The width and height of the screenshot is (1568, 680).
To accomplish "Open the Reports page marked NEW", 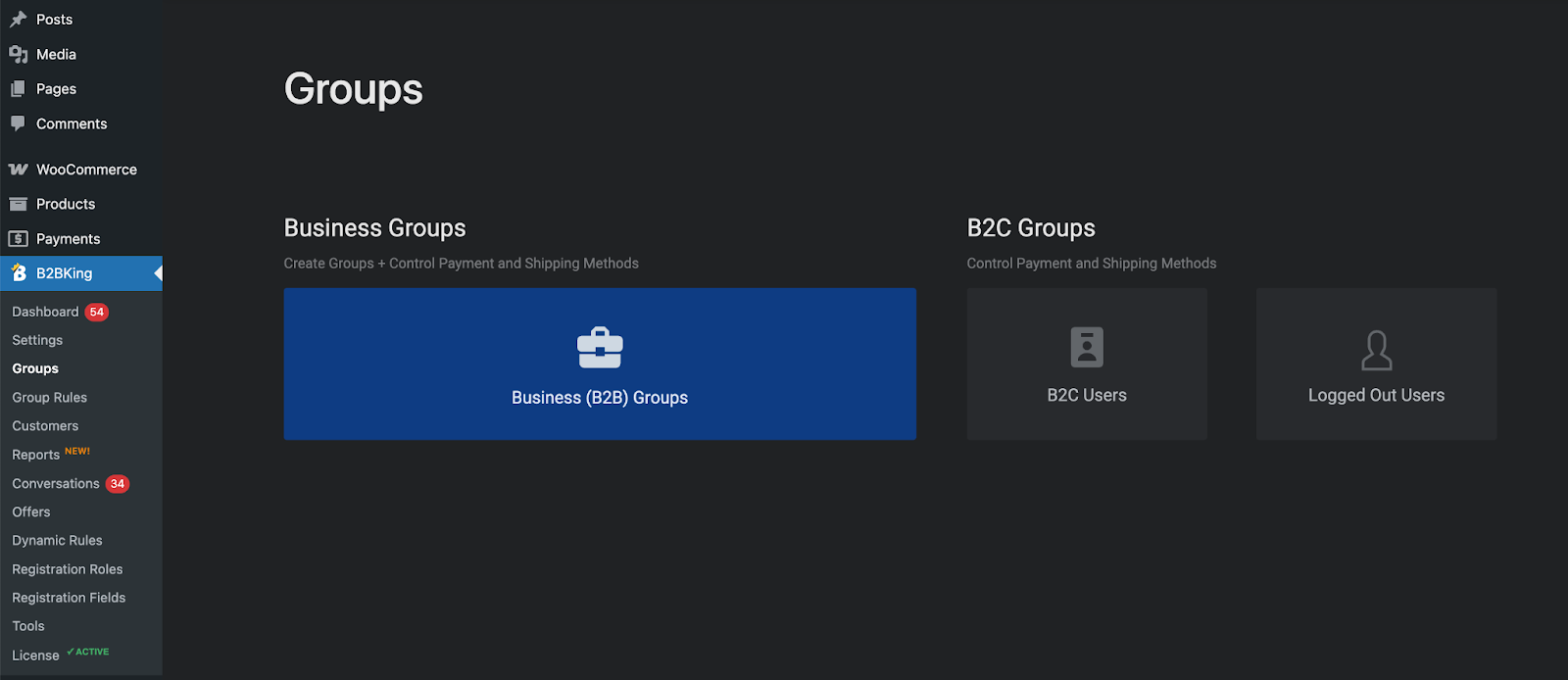I will tap(36, 455).
